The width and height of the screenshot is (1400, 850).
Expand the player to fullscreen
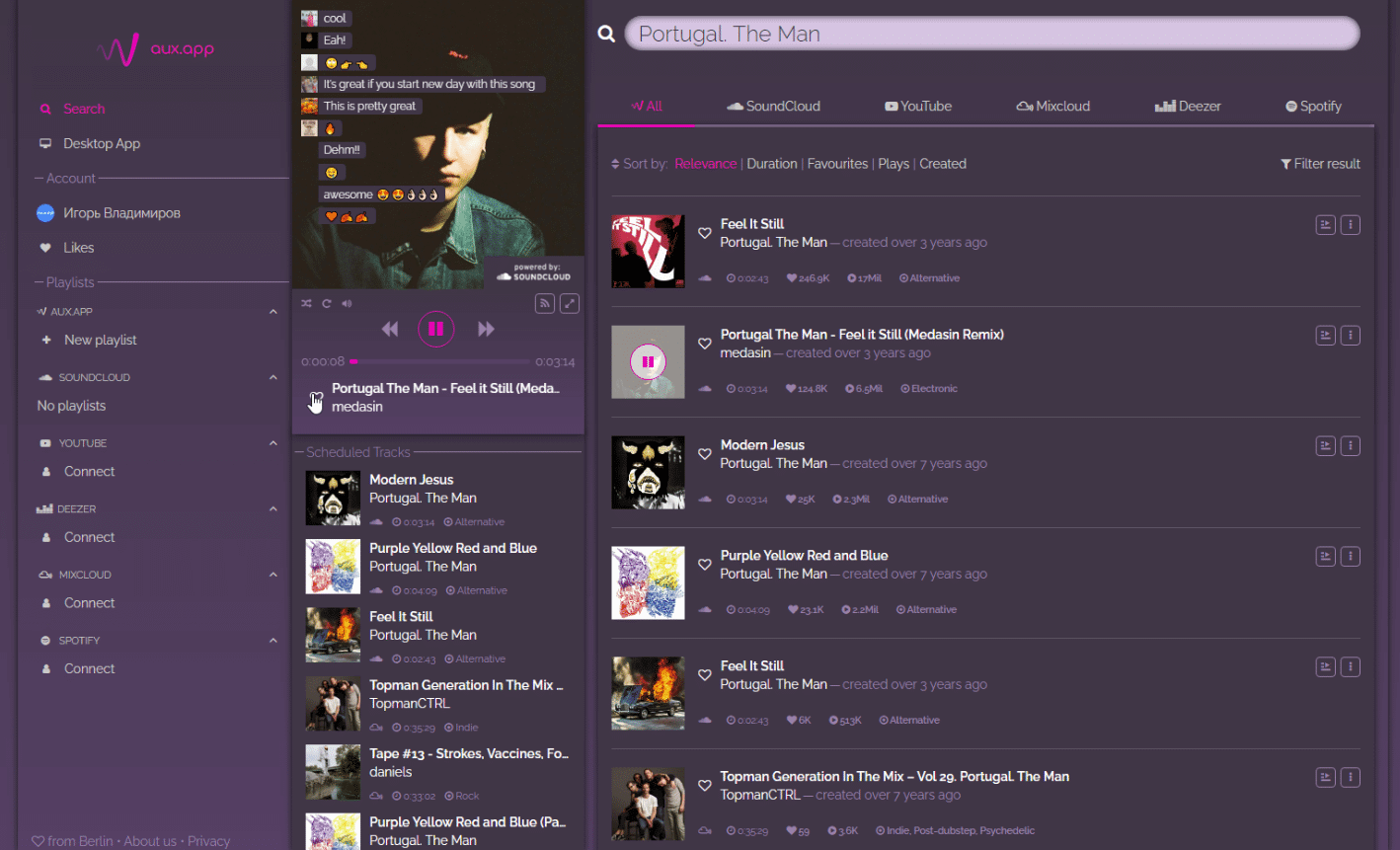click(x=570, y=304)
